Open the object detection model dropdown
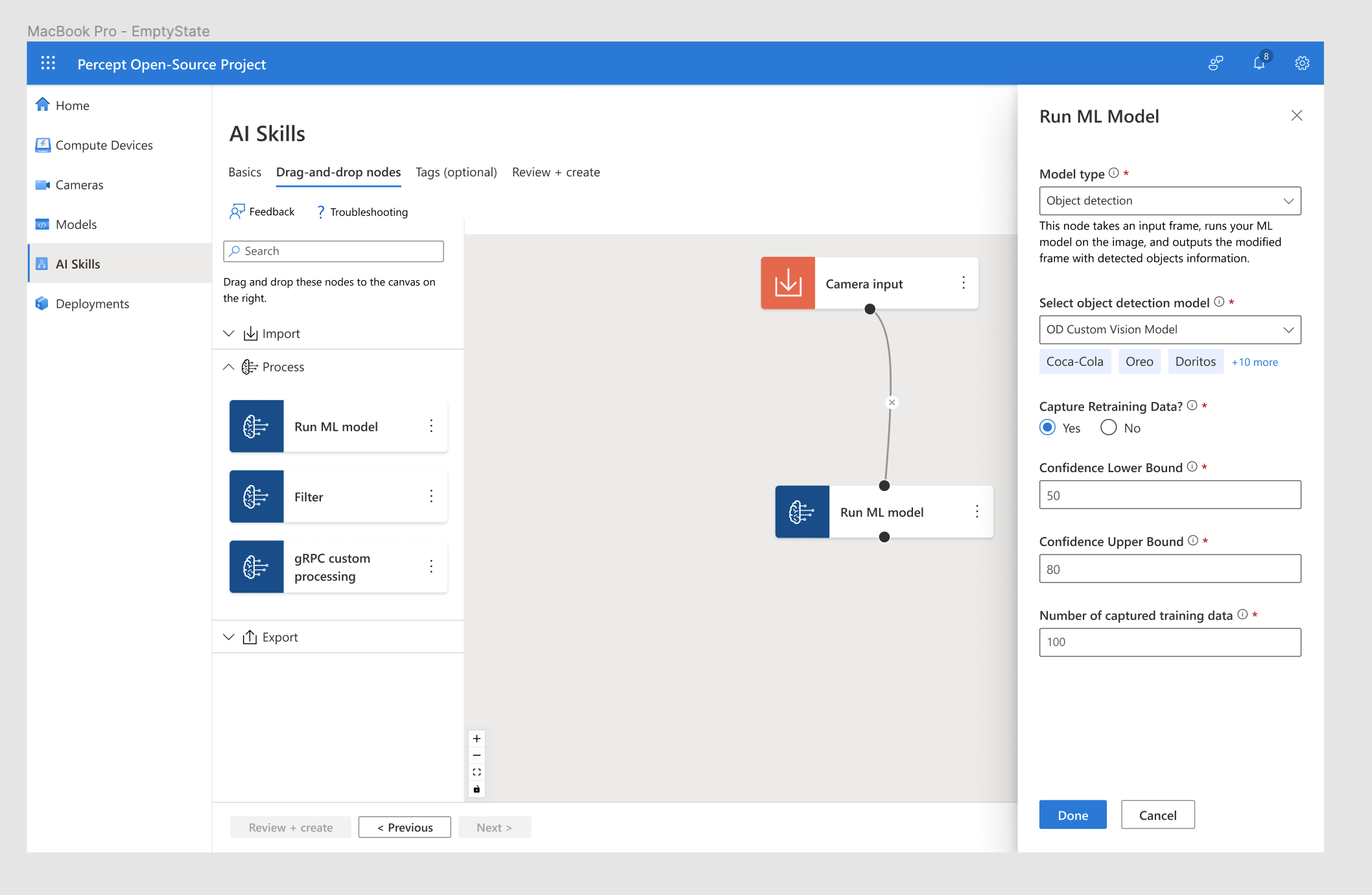This screenshot has width=1372, height=895. pos(1170,329)
